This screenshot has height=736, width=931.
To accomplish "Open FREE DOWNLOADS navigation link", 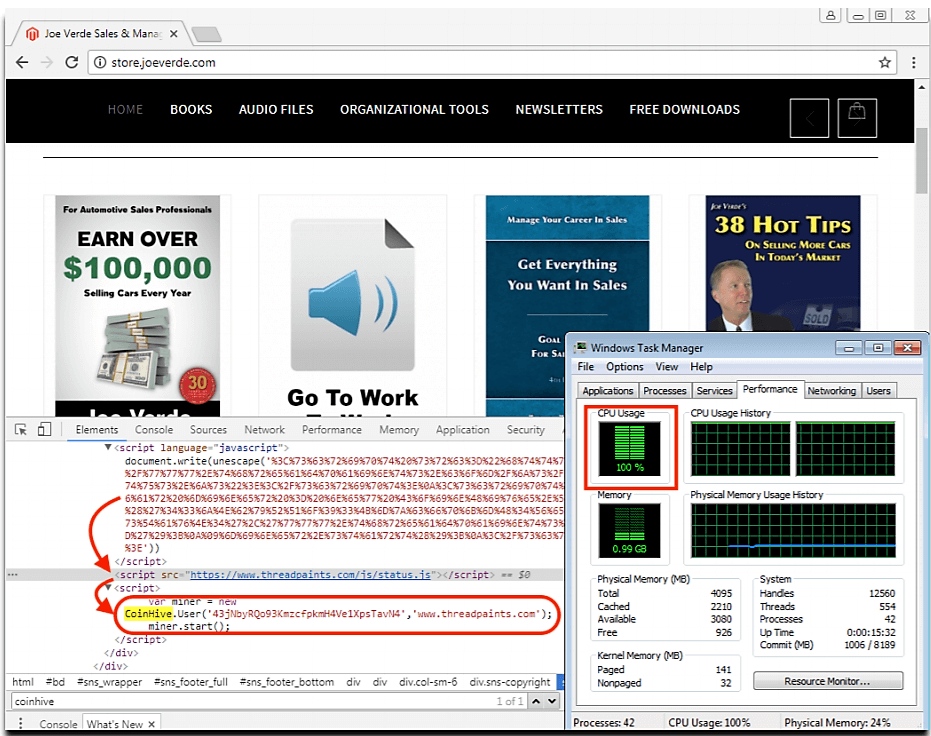I will (x=685, y=110).
